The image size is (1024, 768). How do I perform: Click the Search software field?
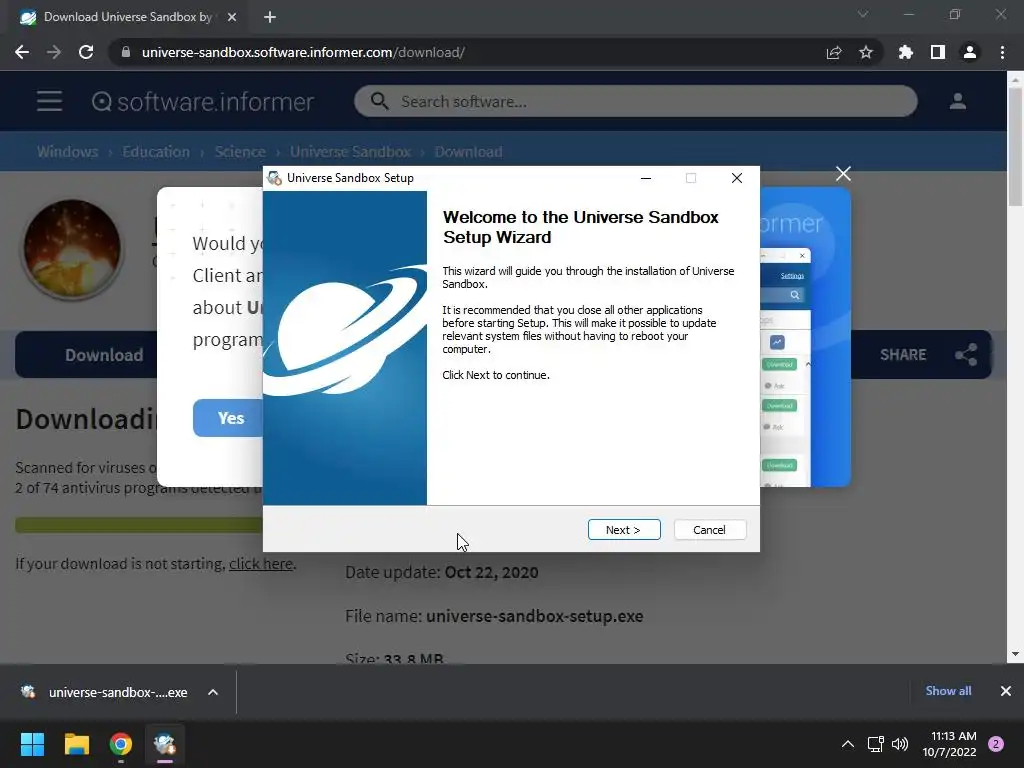click(x=635, y=101)
